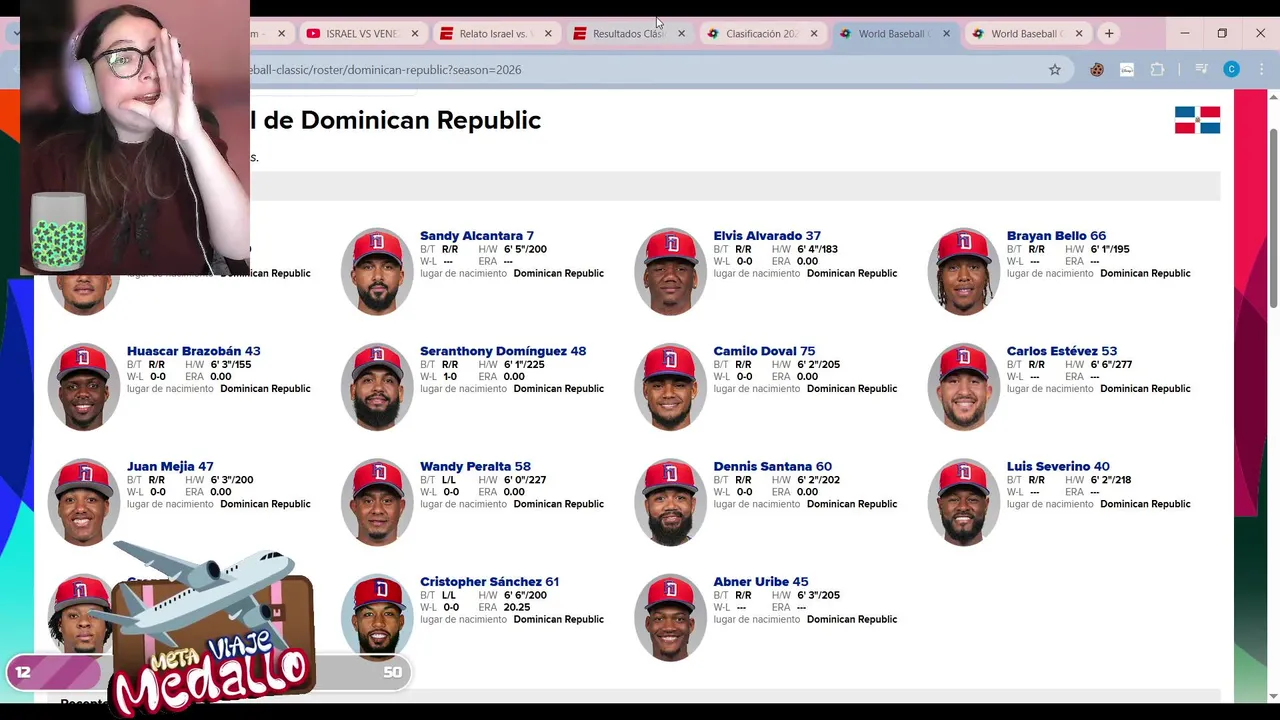Click Huascar Brazobán's headshot photo

point(84,387)
